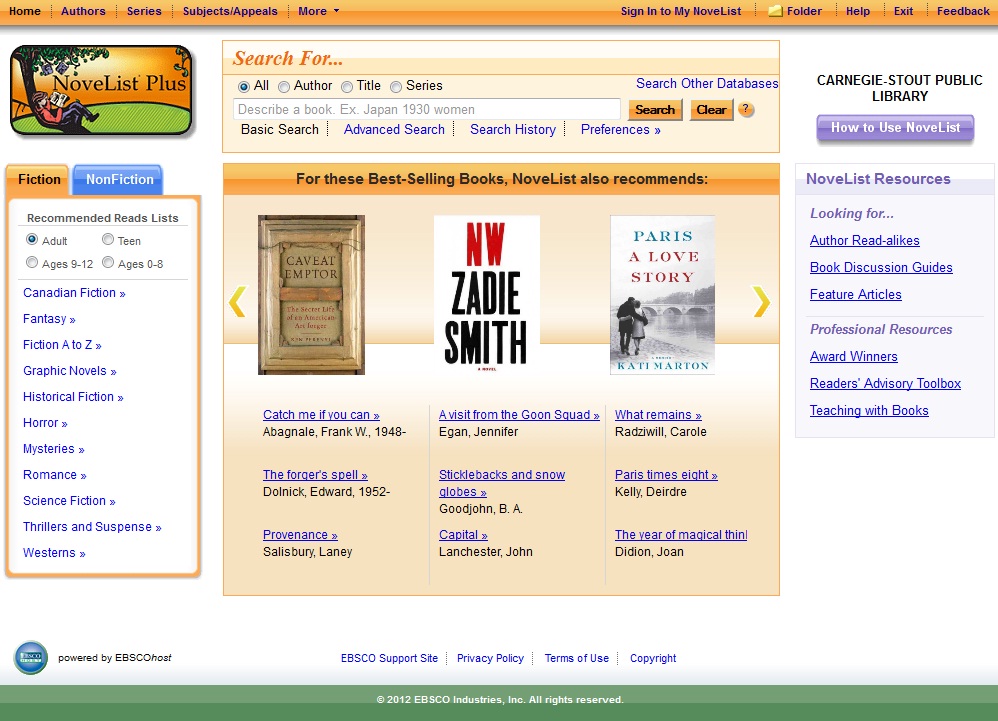Open Terms of Use footer link
998x721 pixels.
(577, 659)
